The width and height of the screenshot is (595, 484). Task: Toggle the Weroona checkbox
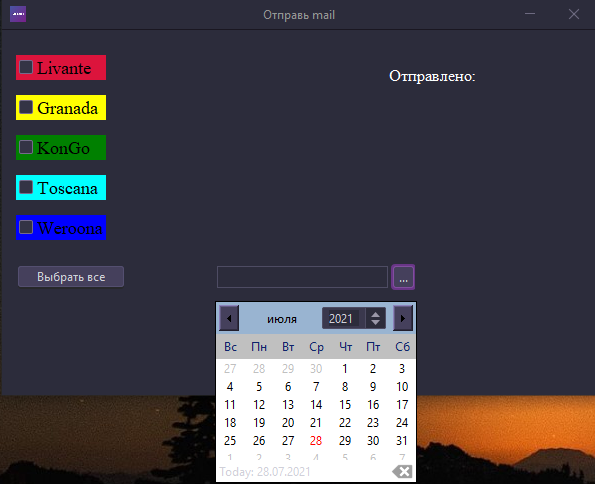[26, 227]
